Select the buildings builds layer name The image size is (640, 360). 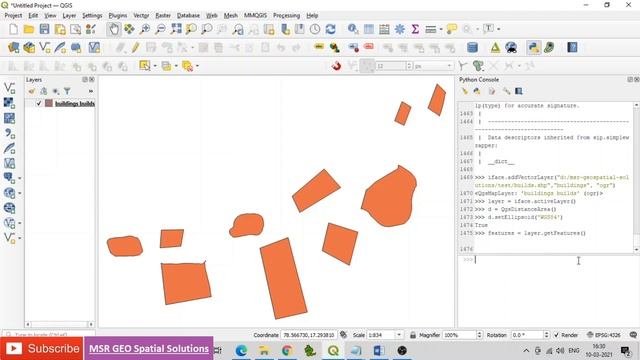click(x=75, y=104)
